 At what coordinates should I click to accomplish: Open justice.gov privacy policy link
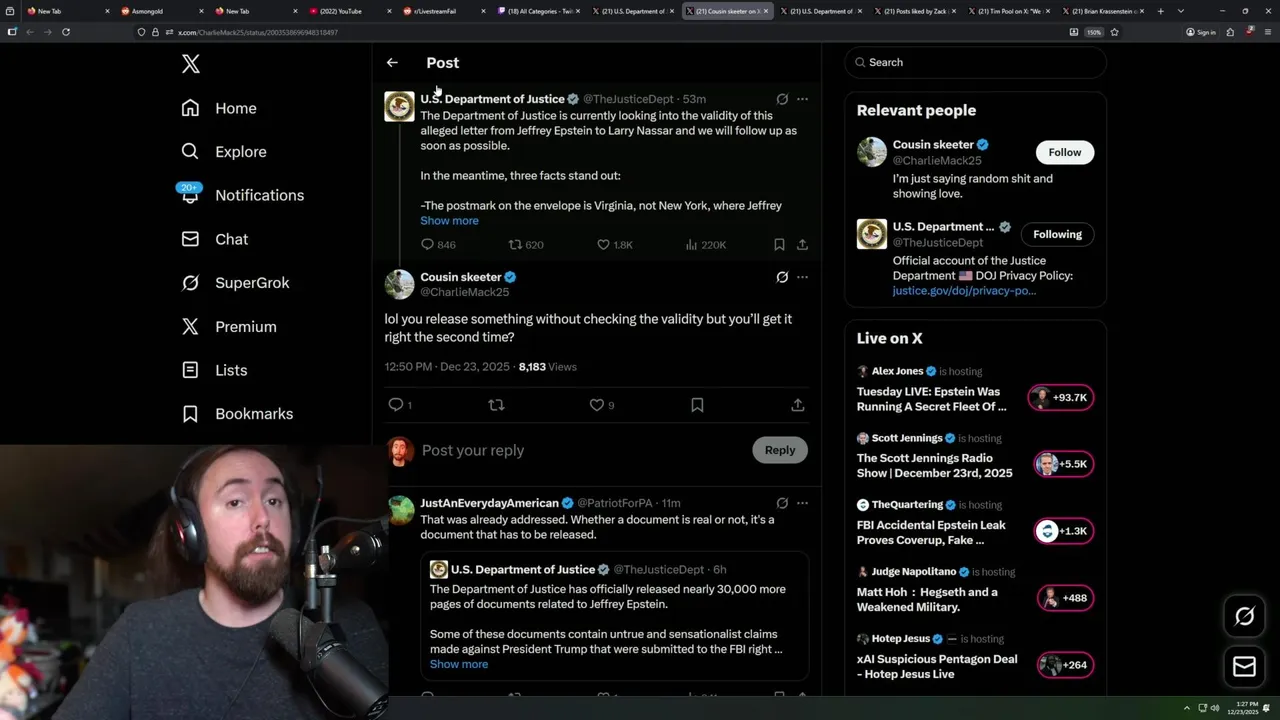tap(964, 291)
